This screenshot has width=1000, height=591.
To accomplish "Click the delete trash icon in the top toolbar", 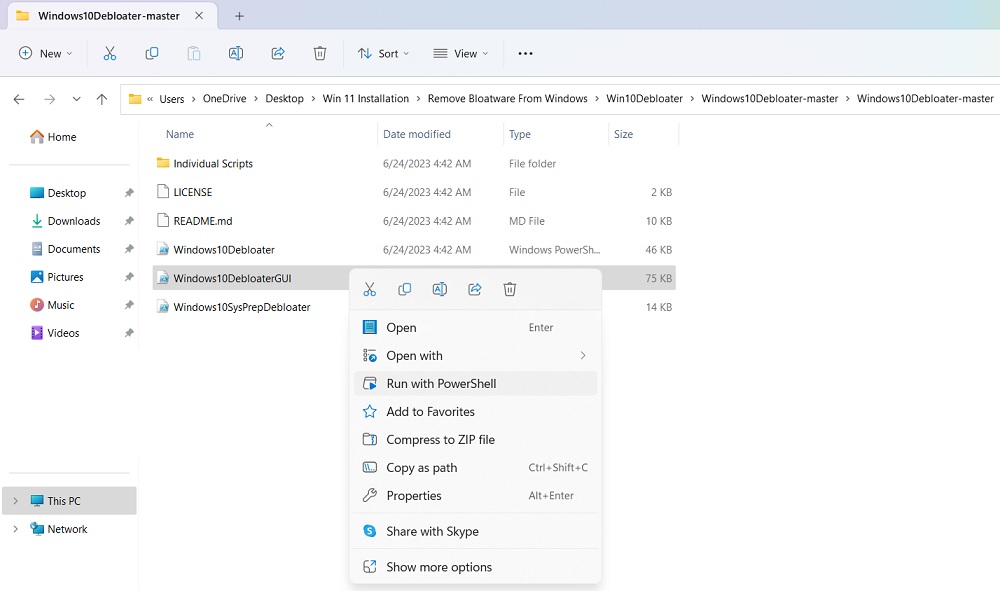I will [320, 53].
